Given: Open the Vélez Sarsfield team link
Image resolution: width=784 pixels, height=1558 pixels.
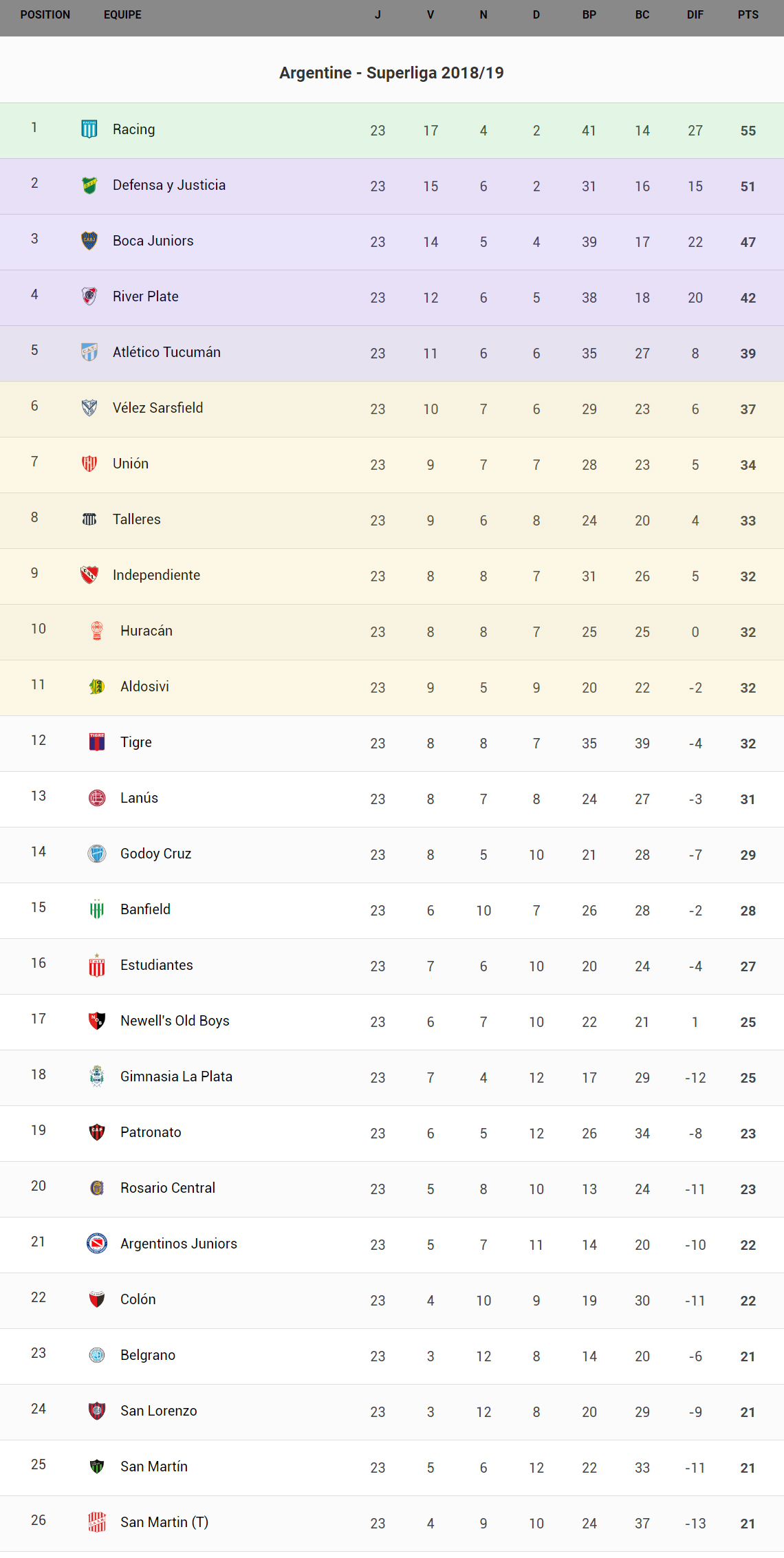Looking at the screenshot, I should coord(158,408).
